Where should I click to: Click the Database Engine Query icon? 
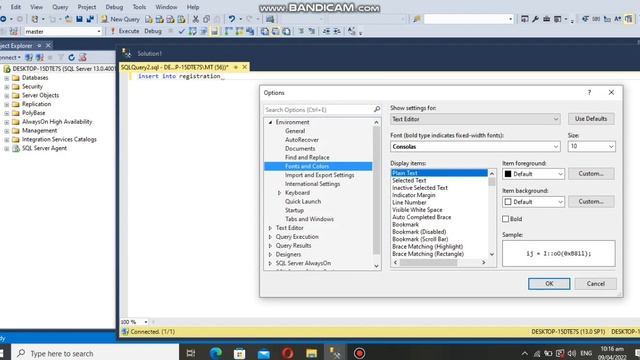149,19
